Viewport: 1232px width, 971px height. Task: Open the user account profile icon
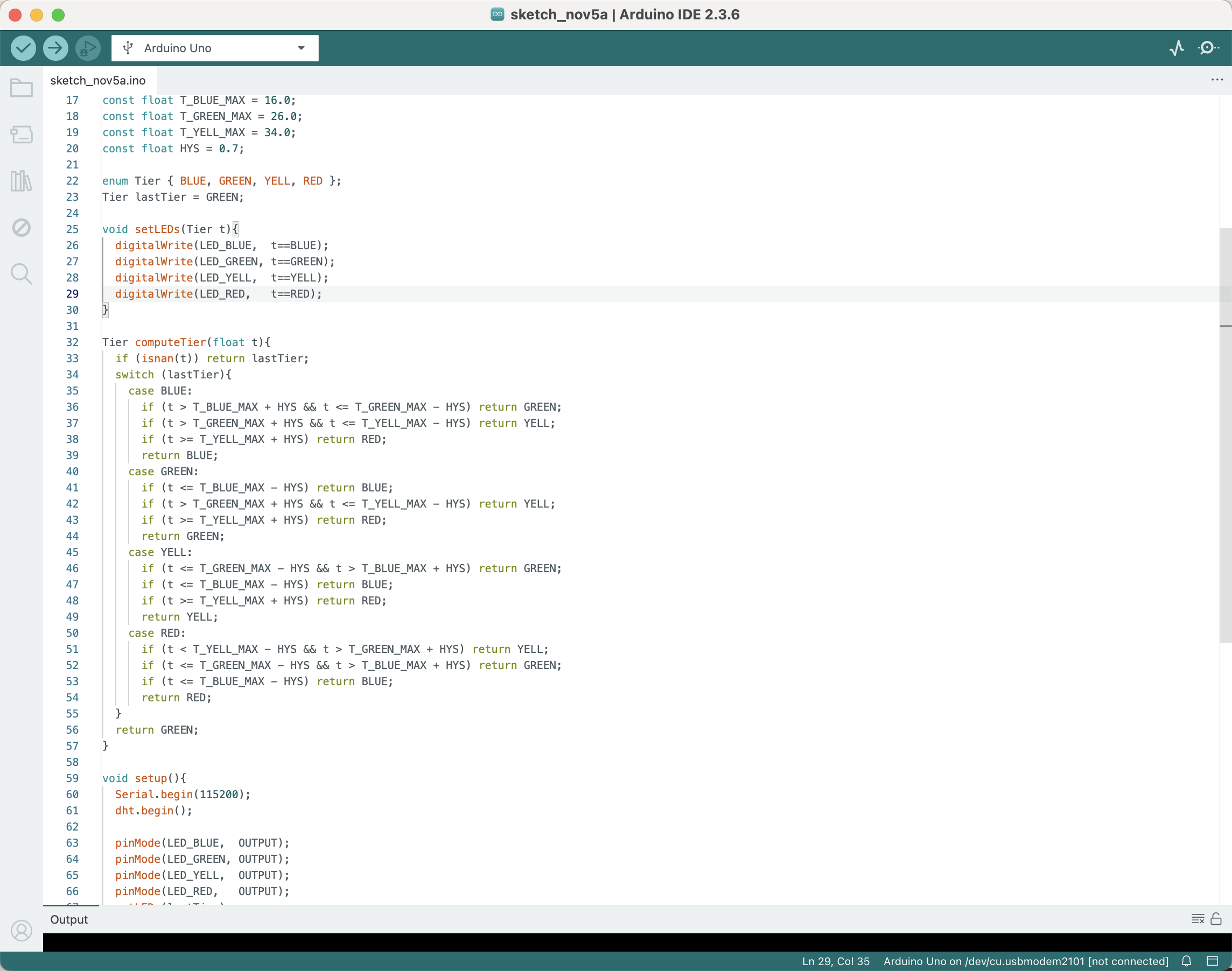tap(22, 931)
